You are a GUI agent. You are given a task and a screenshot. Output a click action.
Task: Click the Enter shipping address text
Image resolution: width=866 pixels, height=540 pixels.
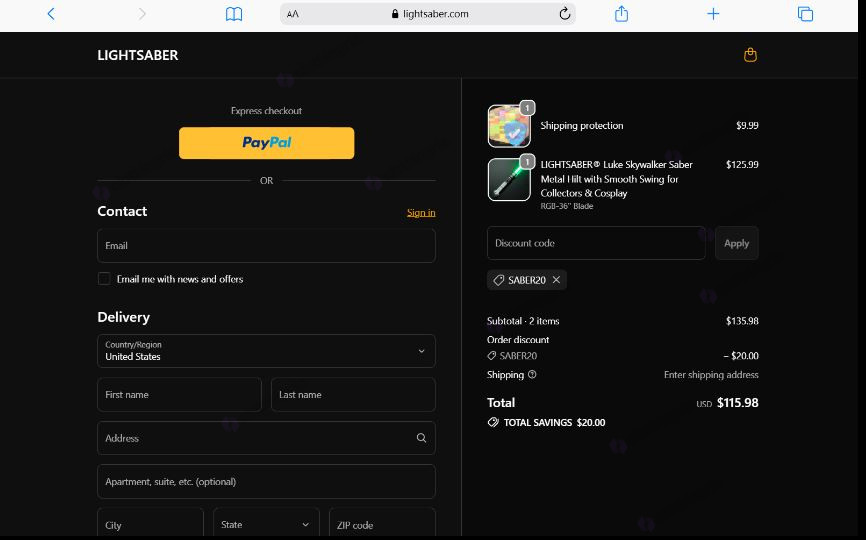point(711,374)
